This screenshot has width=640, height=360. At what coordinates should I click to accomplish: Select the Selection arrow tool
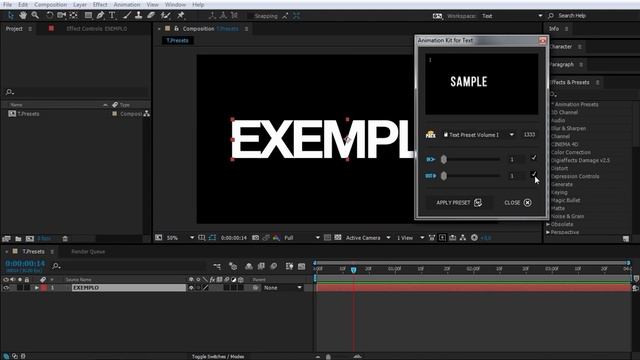click(10, 16)
